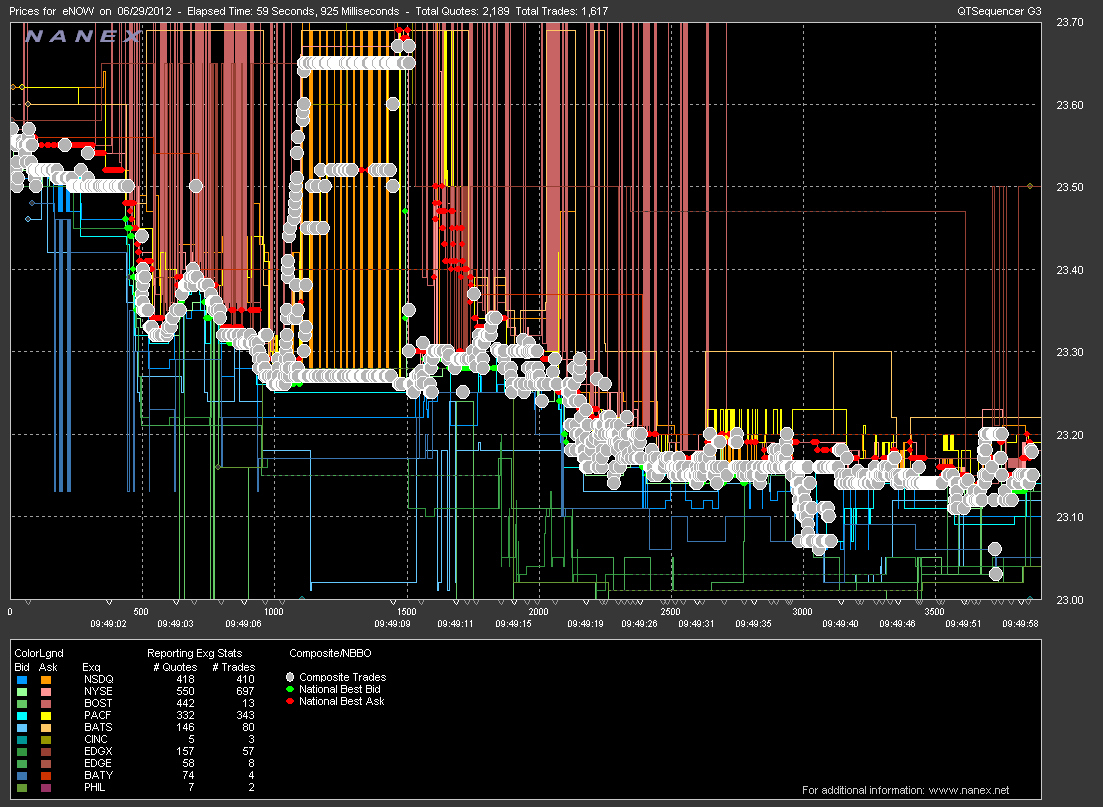
Task: Select the BATY bid color swatch
Action: coord(22,775)
